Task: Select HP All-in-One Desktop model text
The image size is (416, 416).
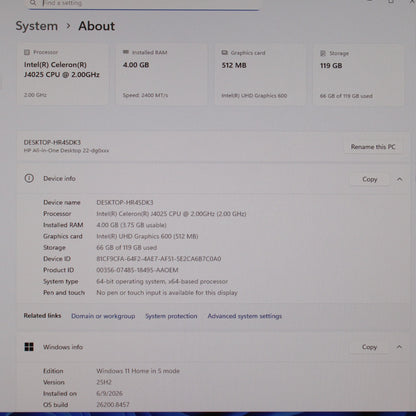Action: (x=66, y=151)
